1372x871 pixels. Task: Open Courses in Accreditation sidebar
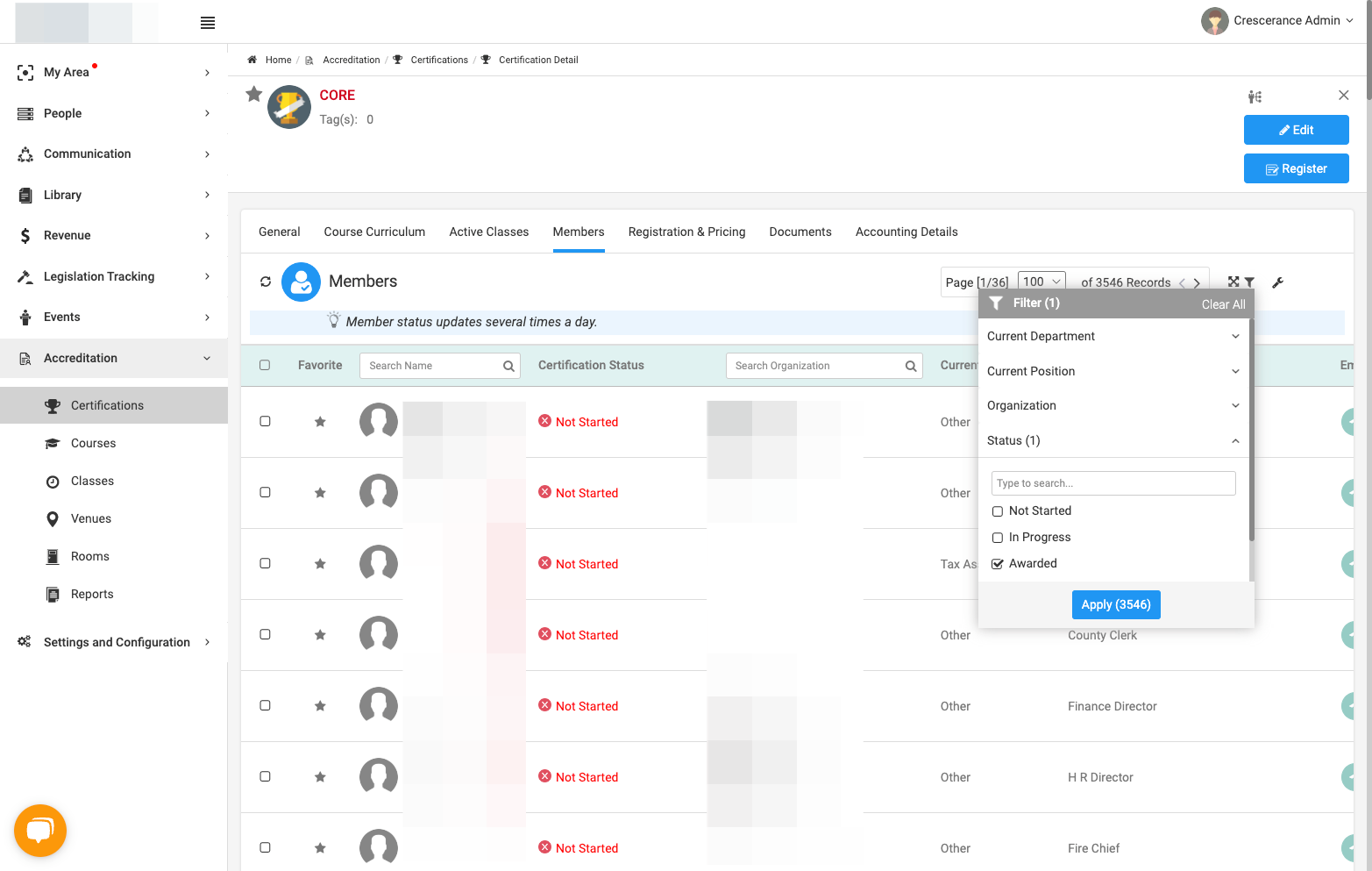click(x=93, y=443)
